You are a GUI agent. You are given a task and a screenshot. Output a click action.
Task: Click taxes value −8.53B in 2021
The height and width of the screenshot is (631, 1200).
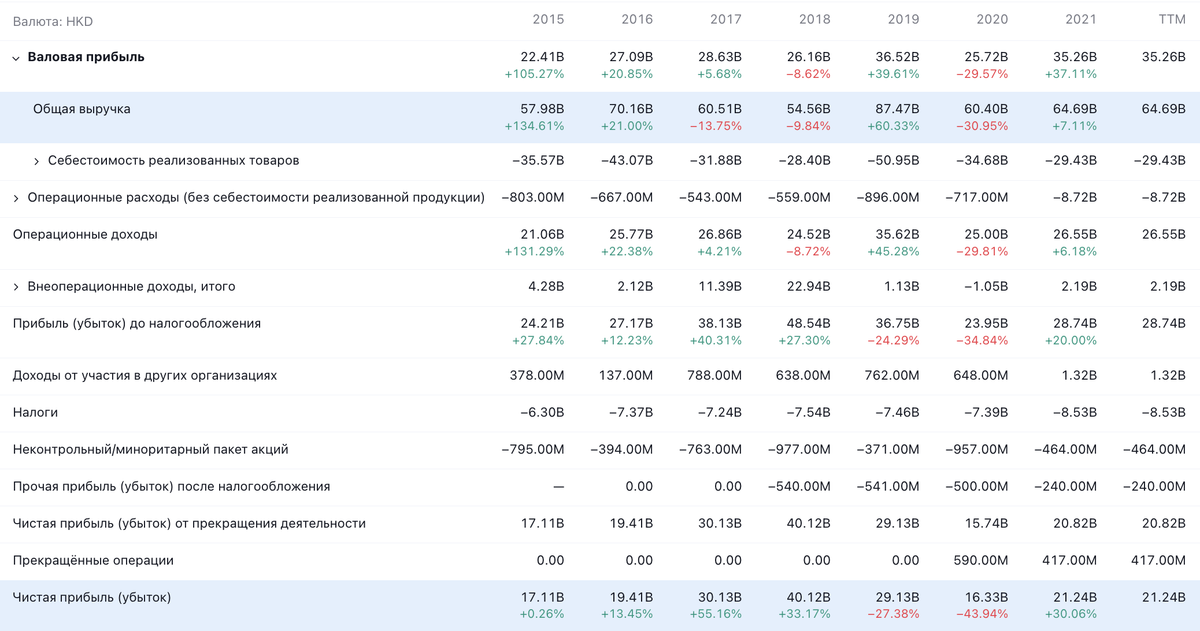(1074, 413)
